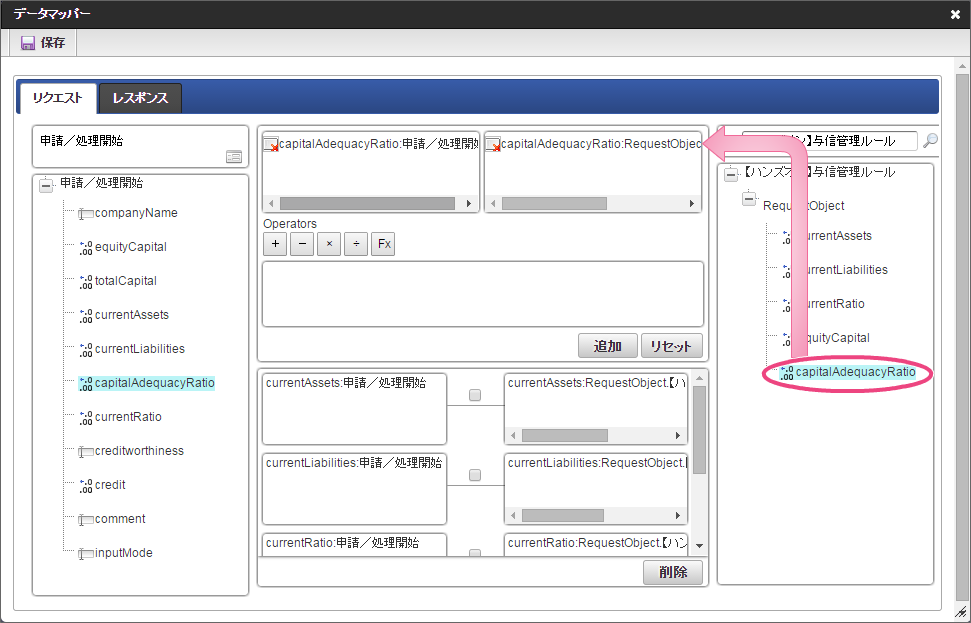
Task: Click the numeric icon beside currentLiabilities in the left tree
Action: coord(85,350)
